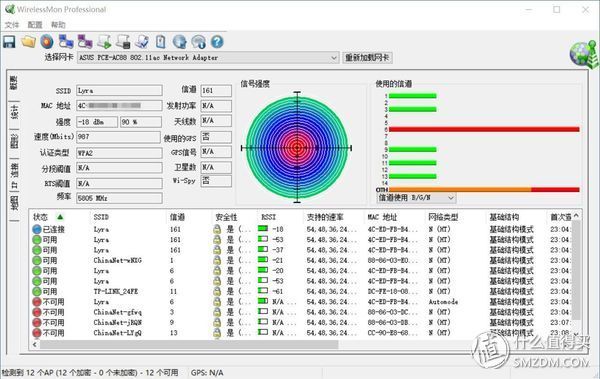Open the 帮助 menu
This screenshot has width=600, height=379.
click(x=58, y=25)
